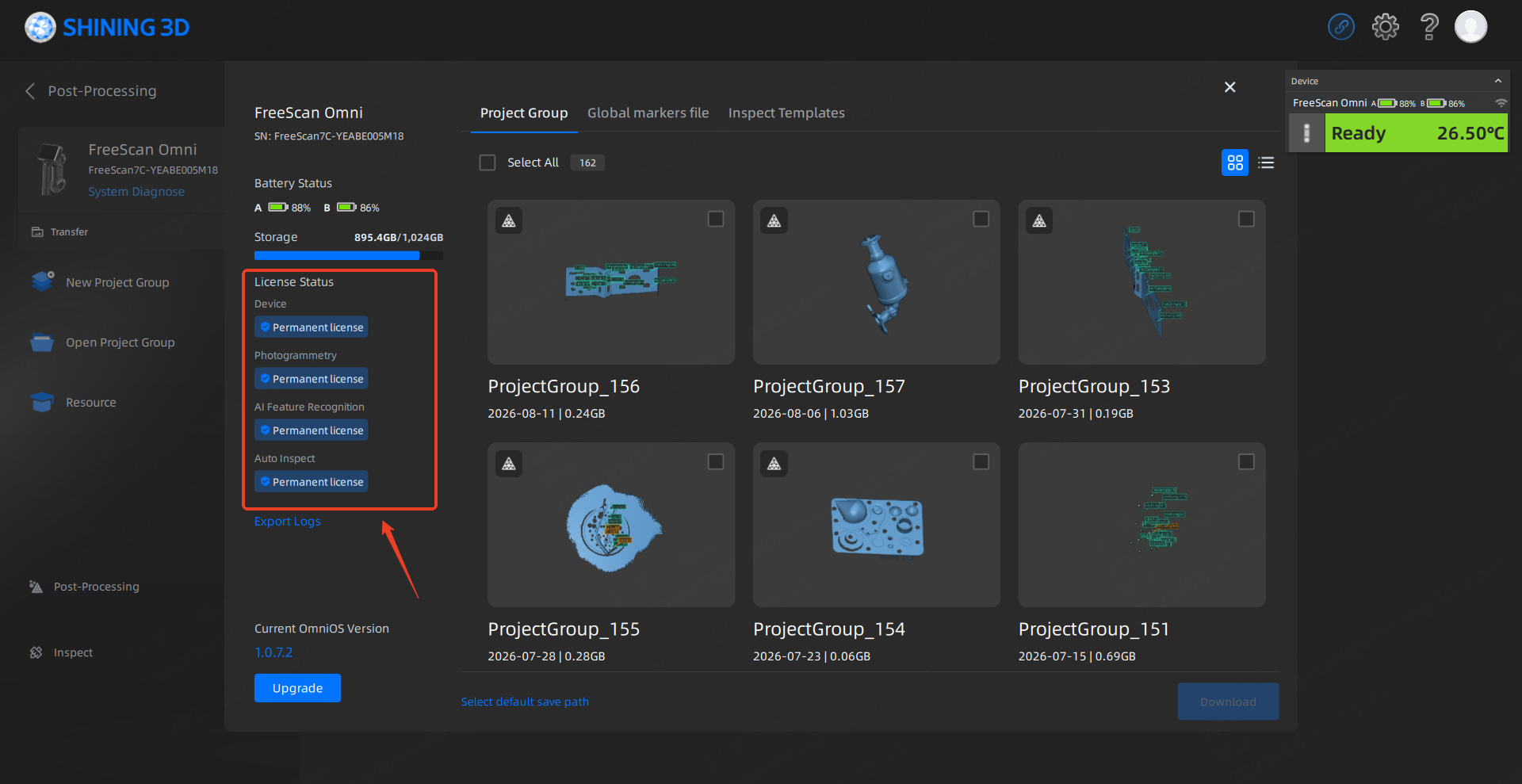Click the mesh badge on ProjectGroup_155
The image size is (1522, 784).
click(509, 463)
